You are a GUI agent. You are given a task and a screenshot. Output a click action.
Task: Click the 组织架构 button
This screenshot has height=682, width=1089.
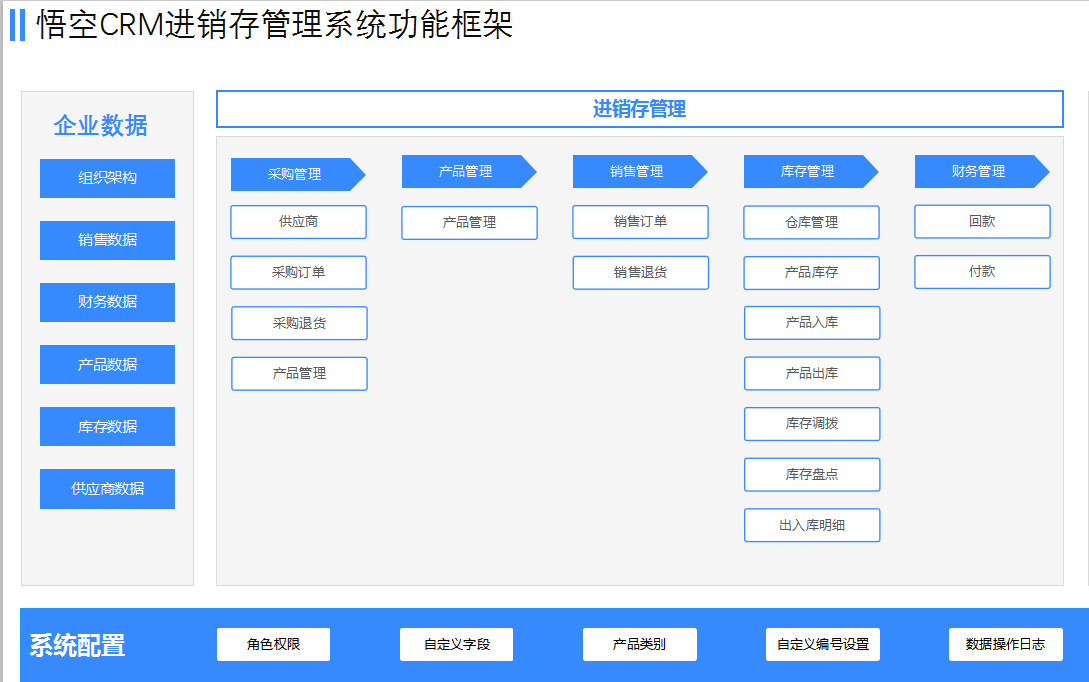tap(107, 178)
